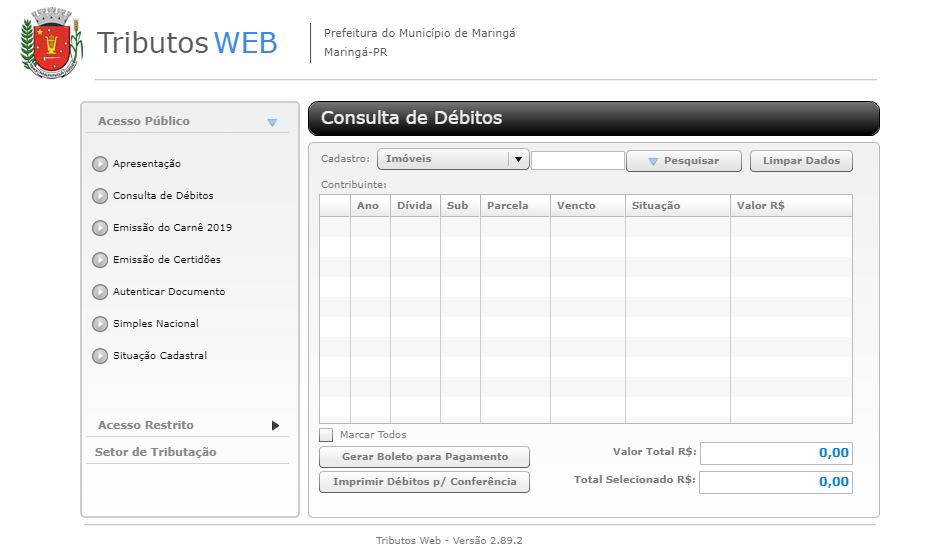This screenshot has width=940, height=554.
Task: Click the round icon beside Emissão de Certidões
Action: click(x=100, y=260)
